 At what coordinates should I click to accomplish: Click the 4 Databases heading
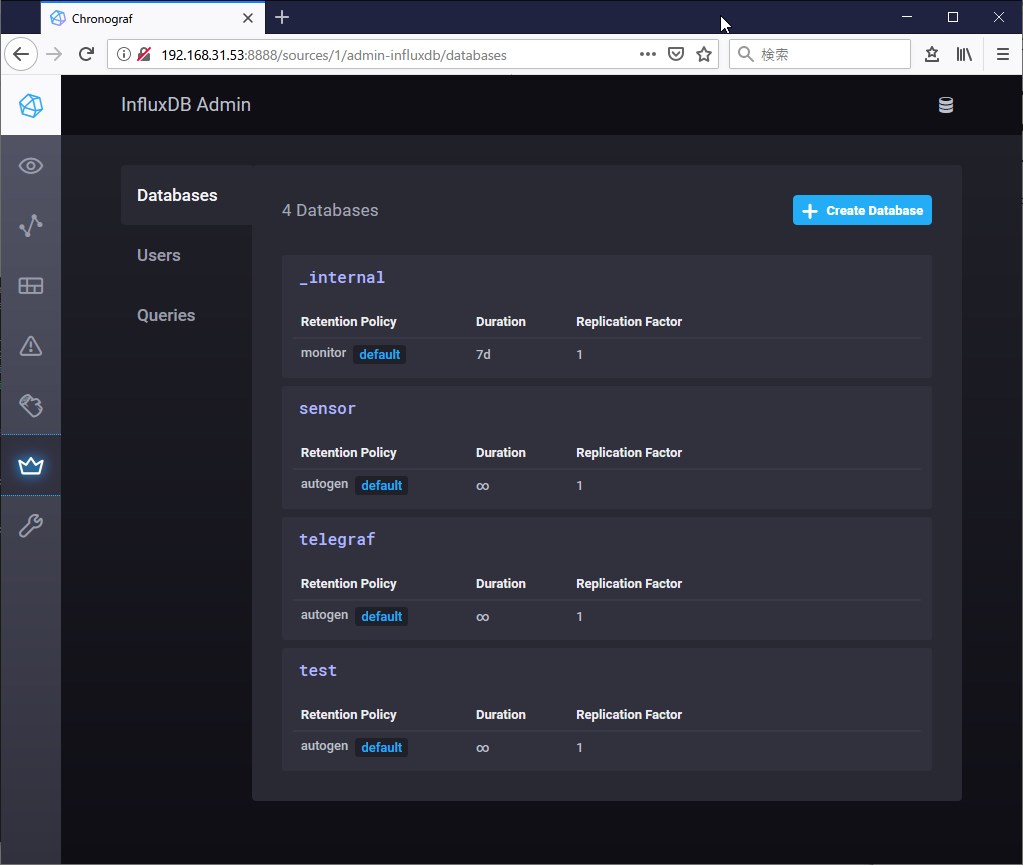330,210
